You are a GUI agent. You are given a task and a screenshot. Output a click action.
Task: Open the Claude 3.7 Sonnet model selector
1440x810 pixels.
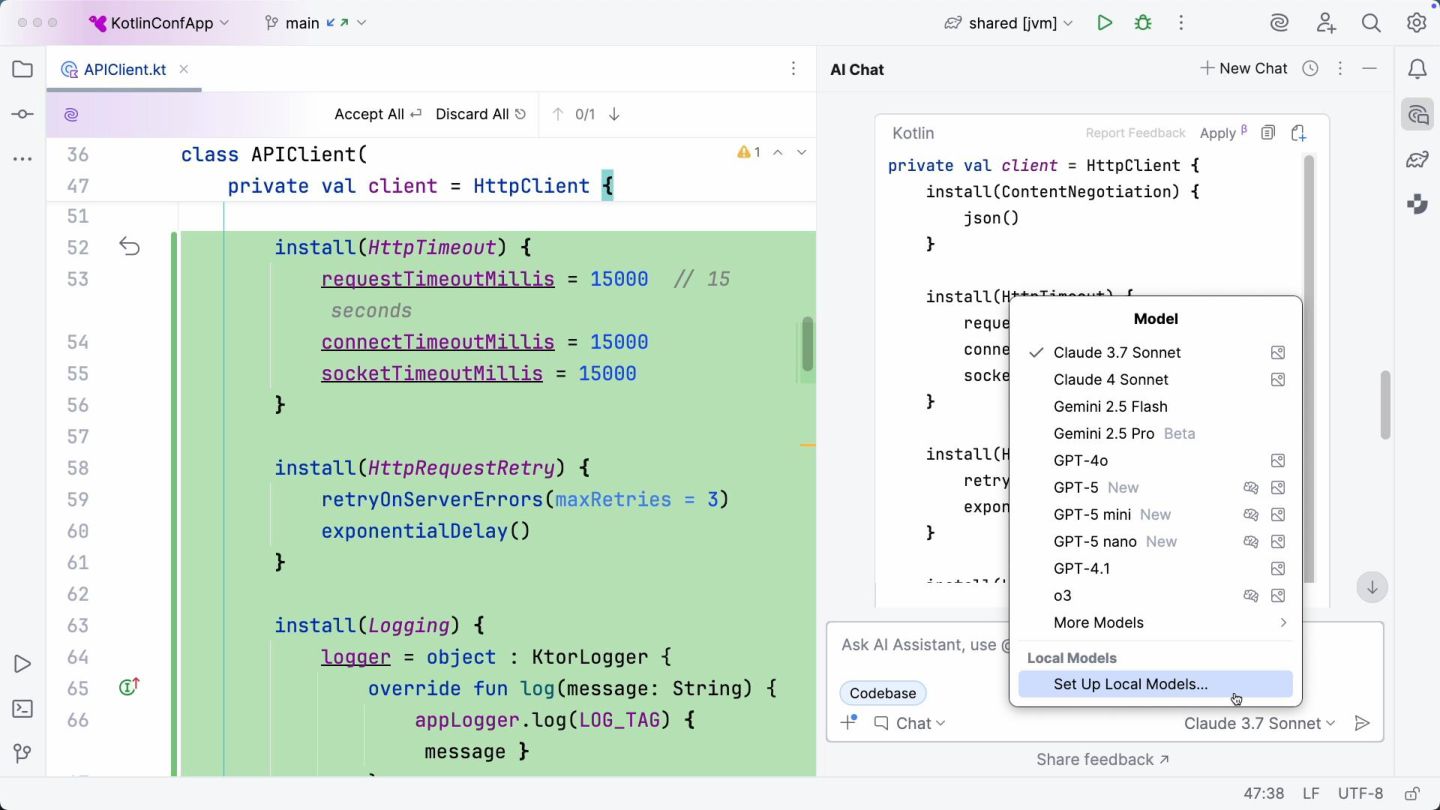point(1259,723)
